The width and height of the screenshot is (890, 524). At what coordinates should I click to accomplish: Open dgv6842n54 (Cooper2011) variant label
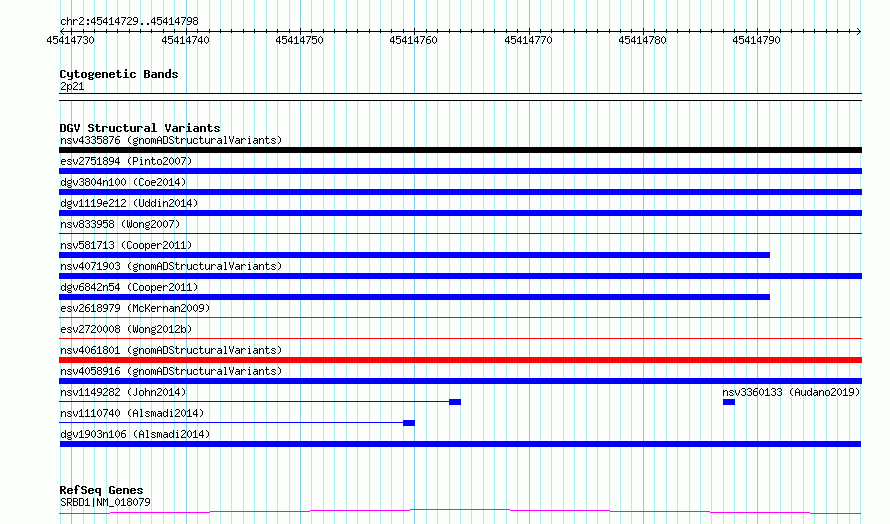point(129,287)
